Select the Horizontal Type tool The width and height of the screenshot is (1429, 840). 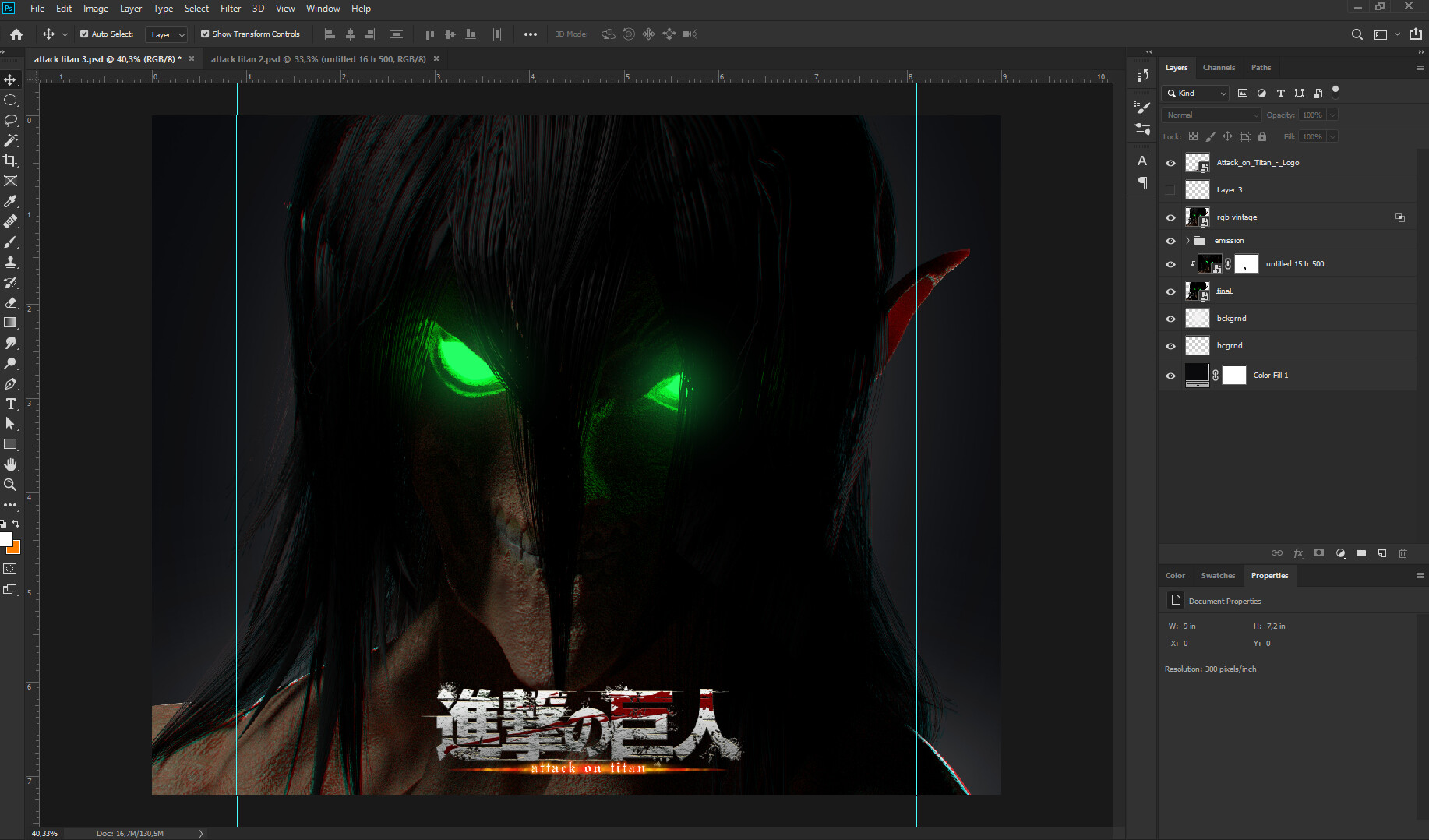tap(10, 404)
